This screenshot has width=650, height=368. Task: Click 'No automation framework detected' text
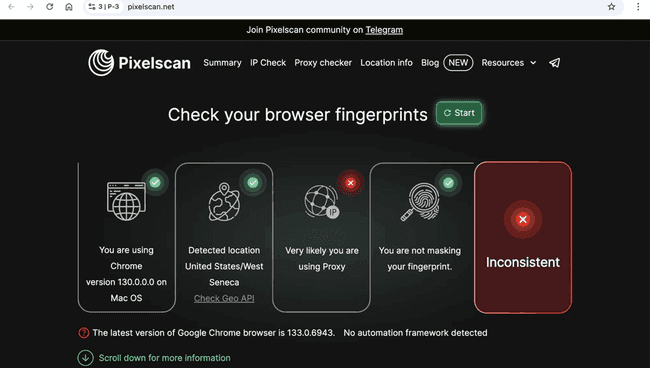point(415,333)
